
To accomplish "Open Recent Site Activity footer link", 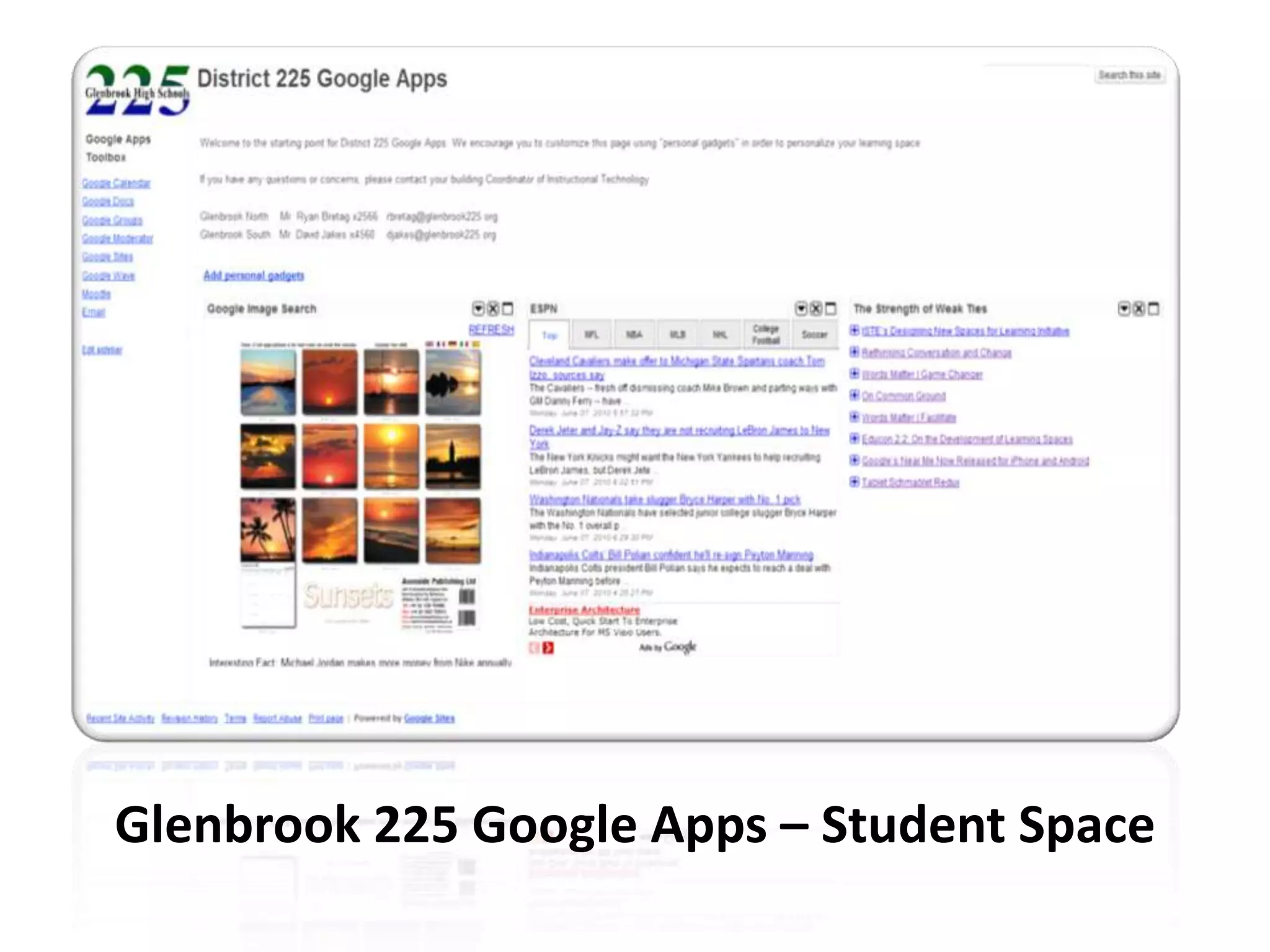I will [120, 718].
